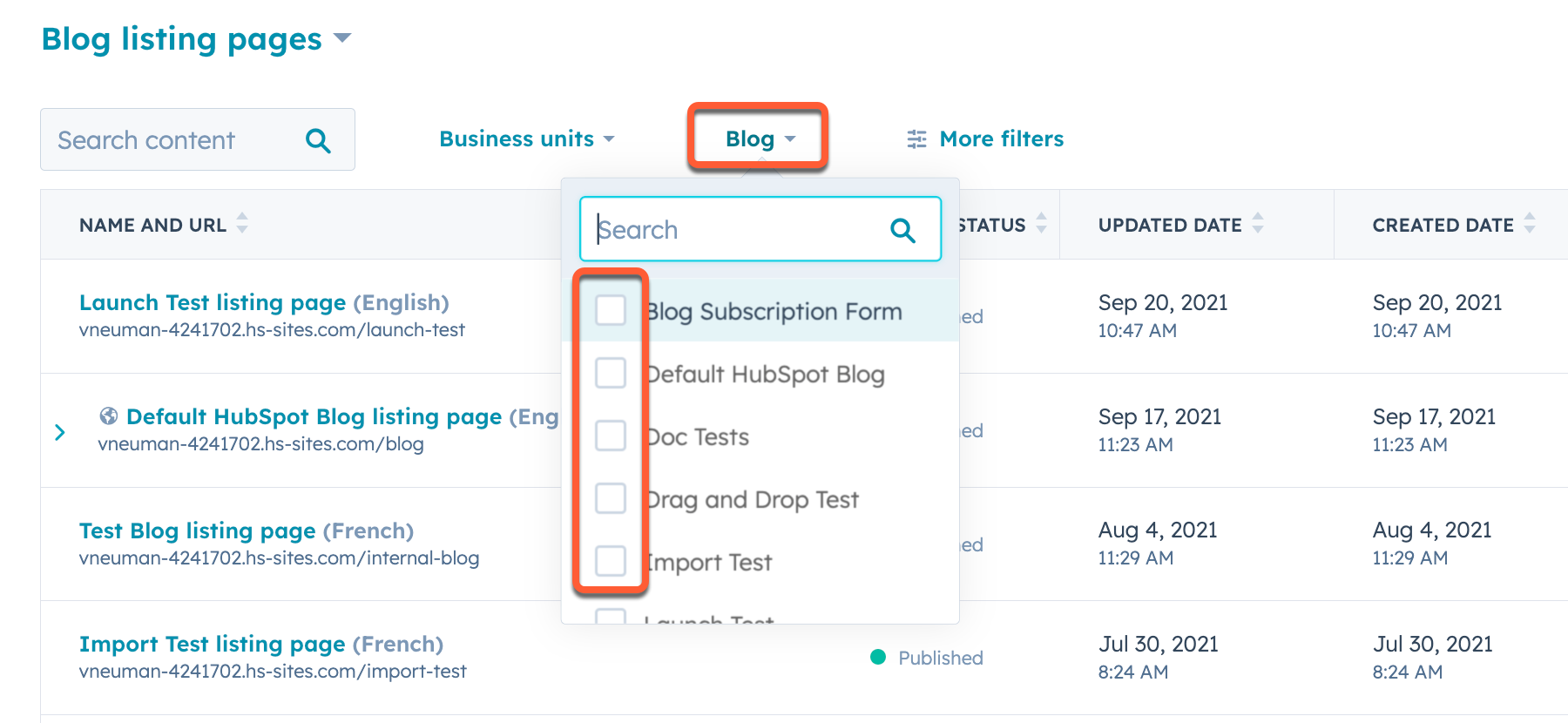Click the search icon inside the Blog dropdown
The image size is (1568, 723).
[902, 229]
